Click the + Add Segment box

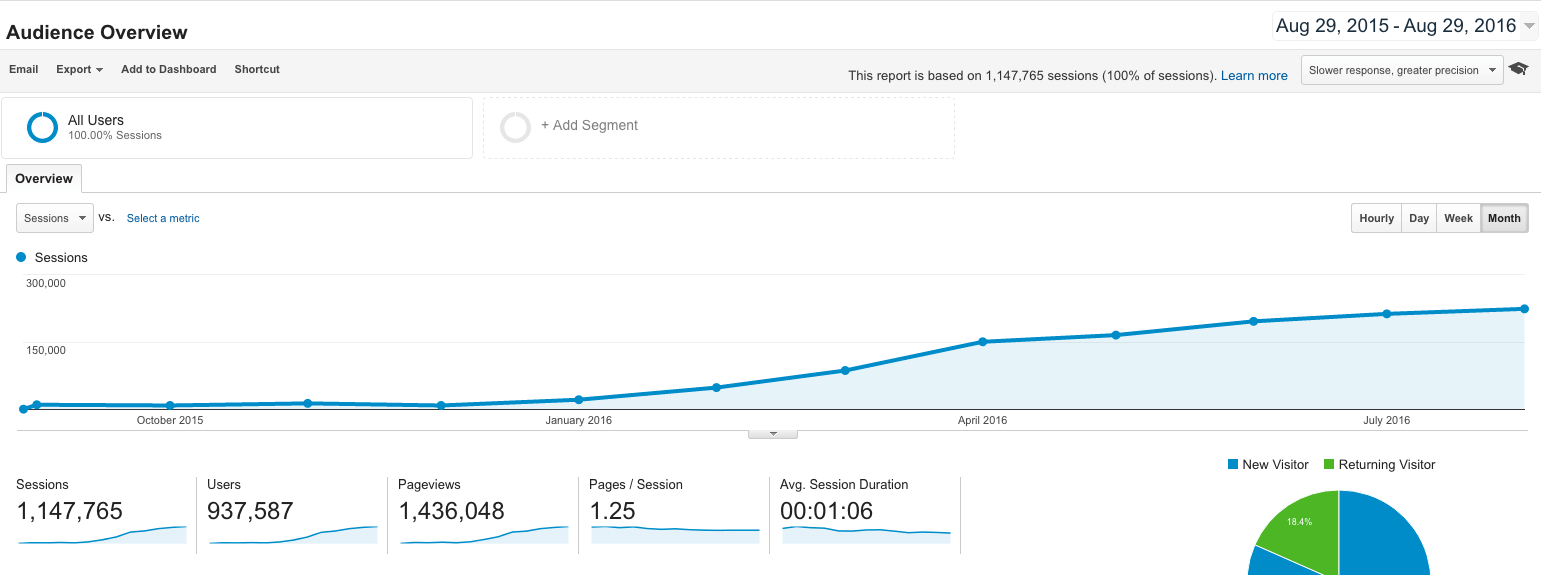pyautogui.click(x=719, y=127)
